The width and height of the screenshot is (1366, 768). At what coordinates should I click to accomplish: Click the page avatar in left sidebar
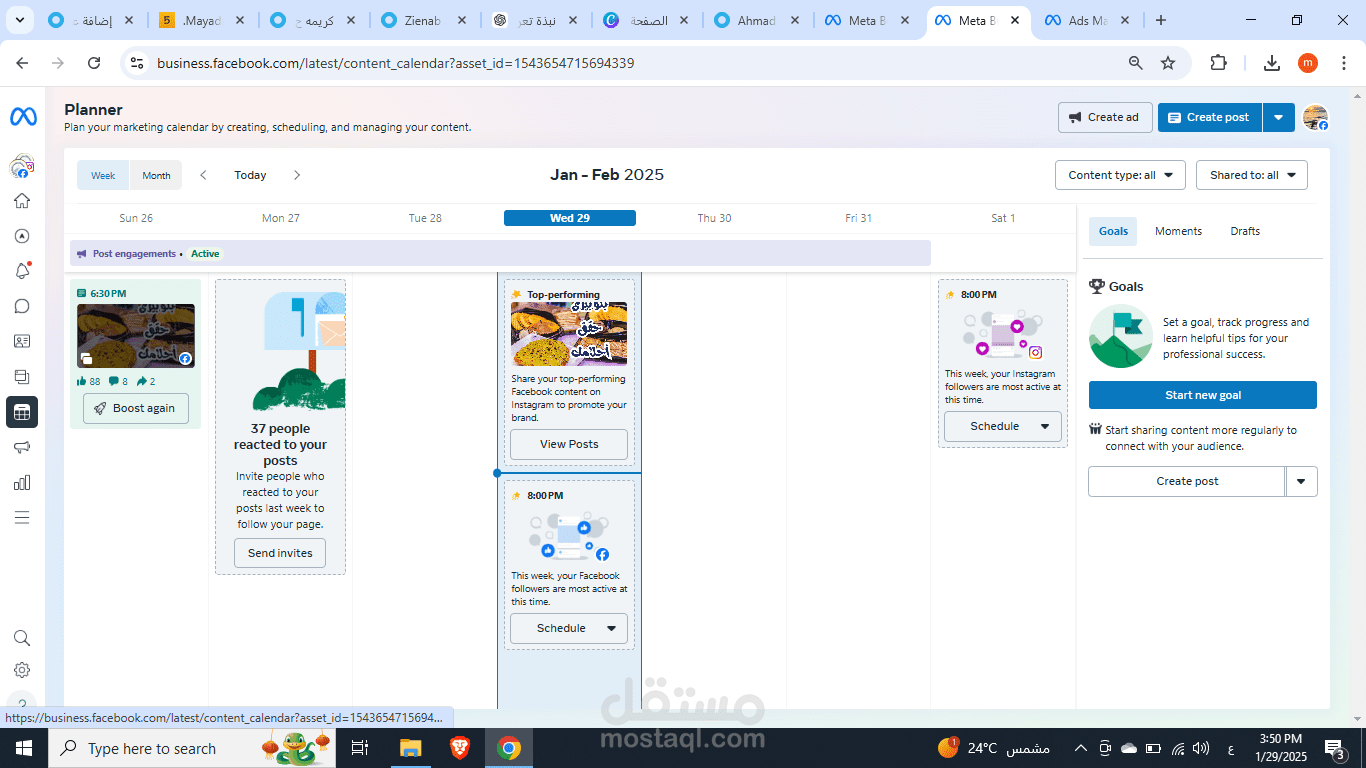click(x=22, y=166)
